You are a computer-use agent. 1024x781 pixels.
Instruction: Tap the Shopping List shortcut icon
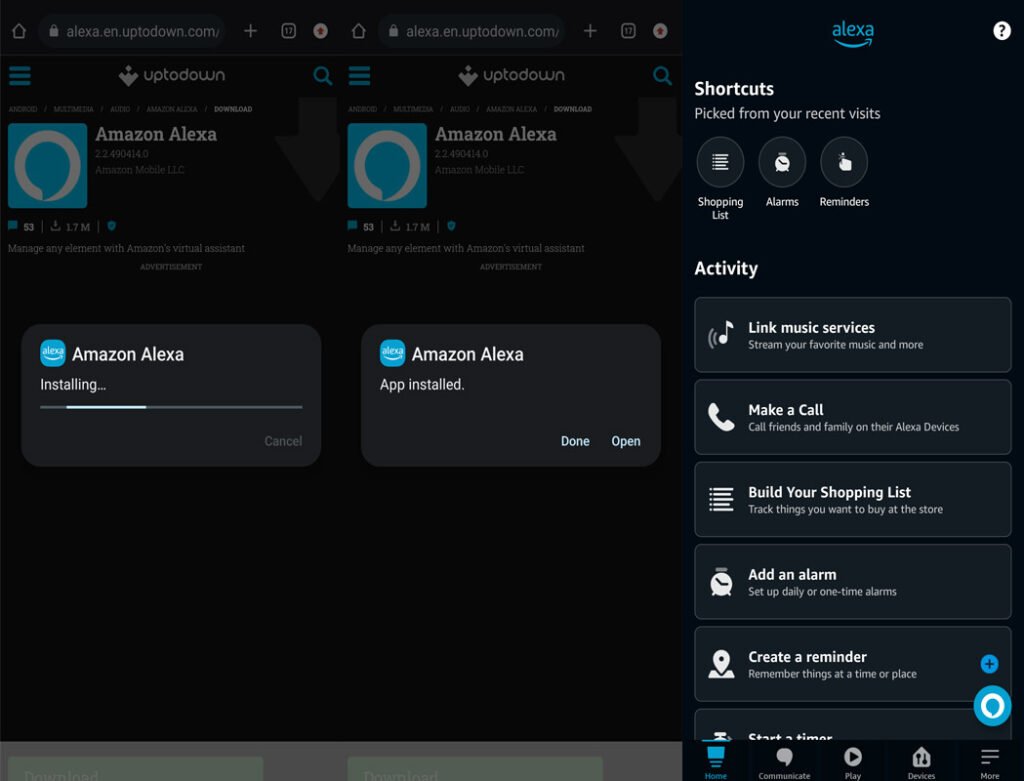[719, 161]
